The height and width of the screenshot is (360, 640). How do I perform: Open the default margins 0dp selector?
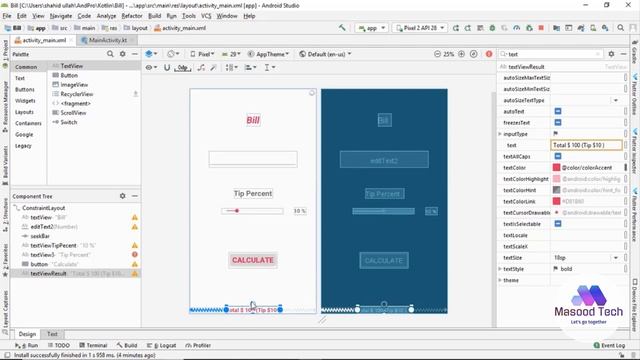click(182, 68)
